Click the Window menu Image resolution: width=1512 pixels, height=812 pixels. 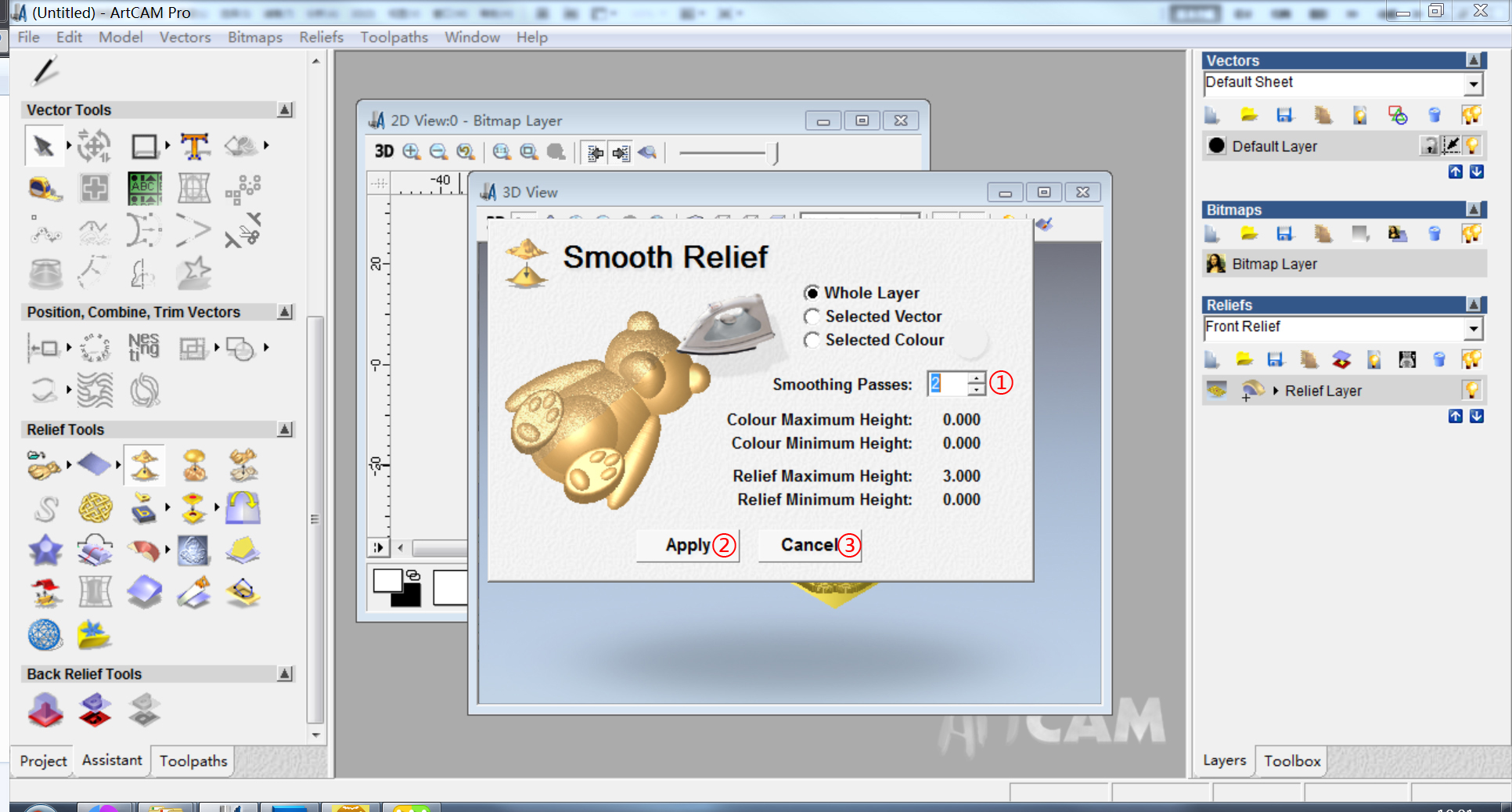coord(472,37)
